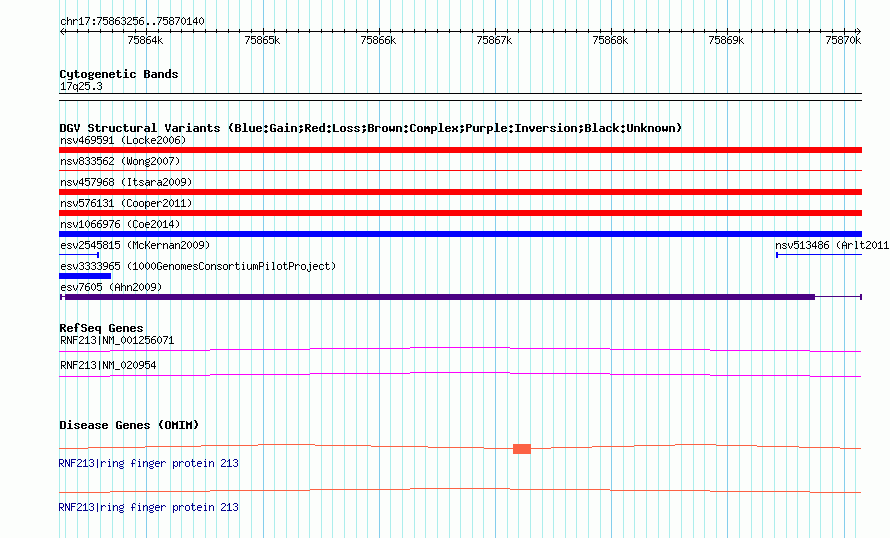
Task: Click the 75867k ruler tick label
Action: (x=494, y=40)
